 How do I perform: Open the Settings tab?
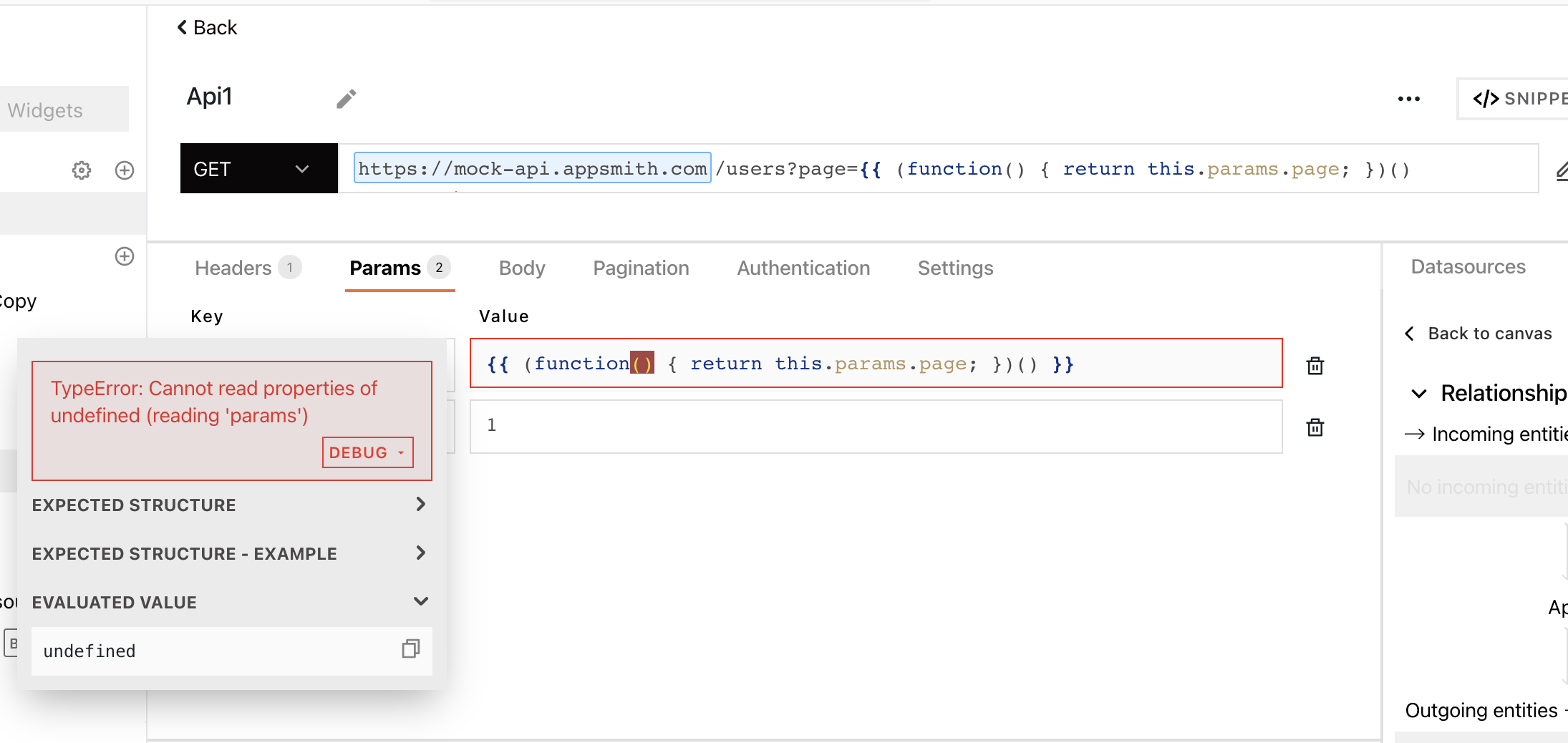955,268
